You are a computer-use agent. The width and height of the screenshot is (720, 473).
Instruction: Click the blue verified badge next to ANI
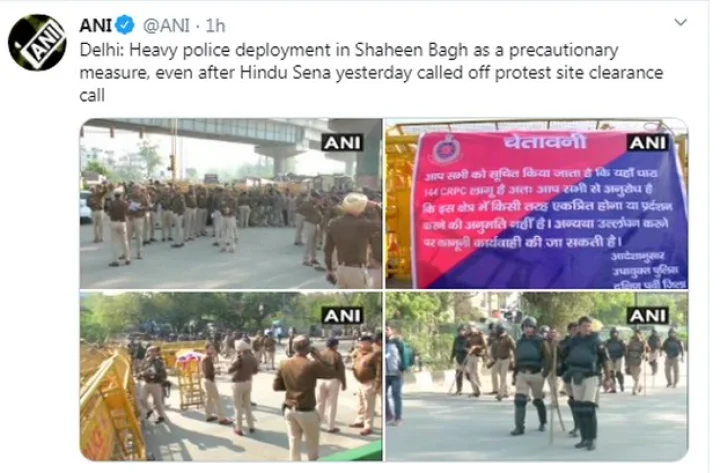tap(124, 25)
